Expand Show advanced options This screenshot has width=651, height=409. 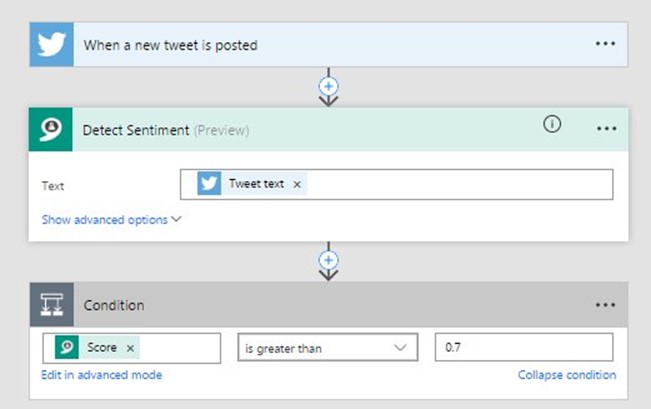[111, 220]
